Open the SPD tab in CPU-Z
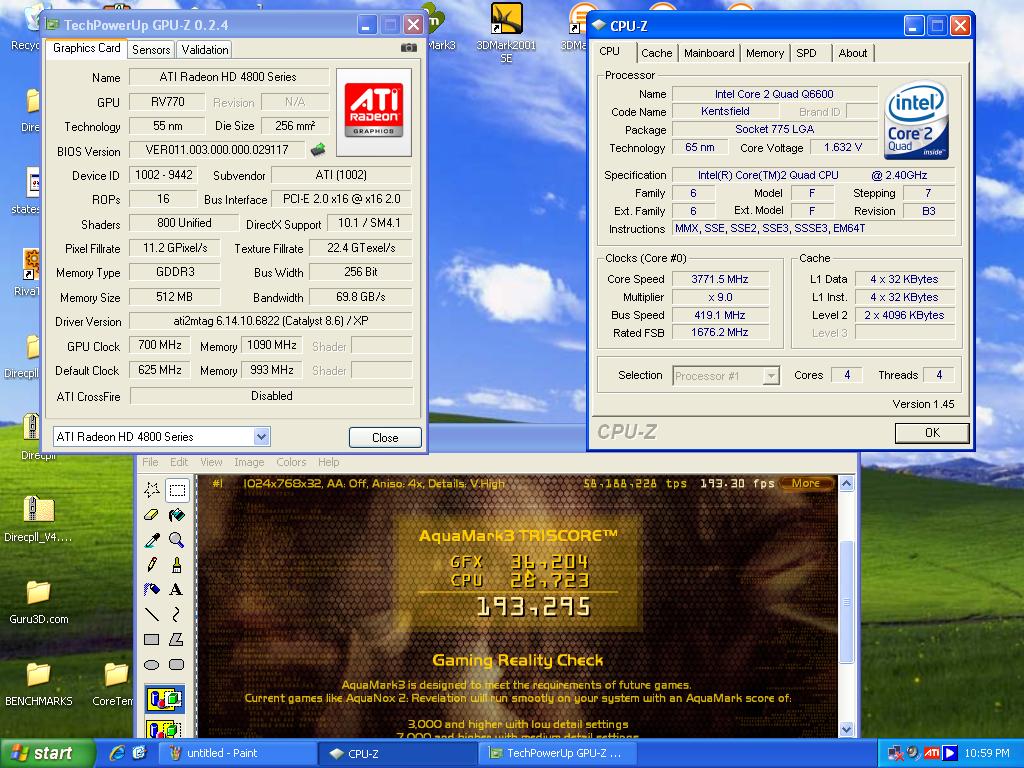1024x768 pixels. coord(807,53)
